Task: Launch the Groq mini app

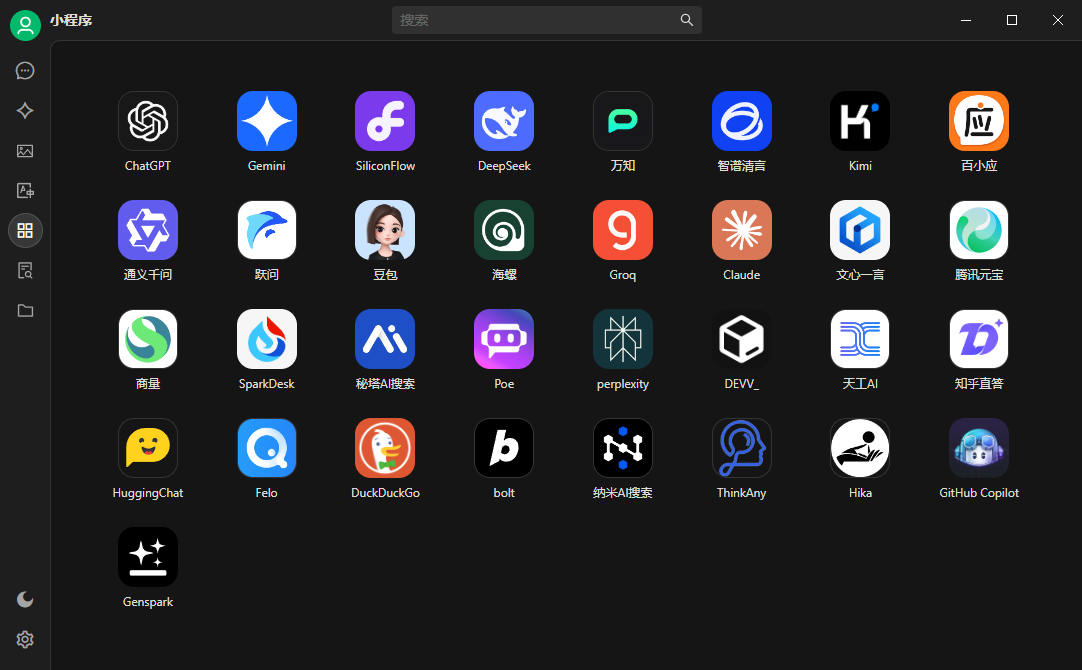Action: tap(622, 230)
